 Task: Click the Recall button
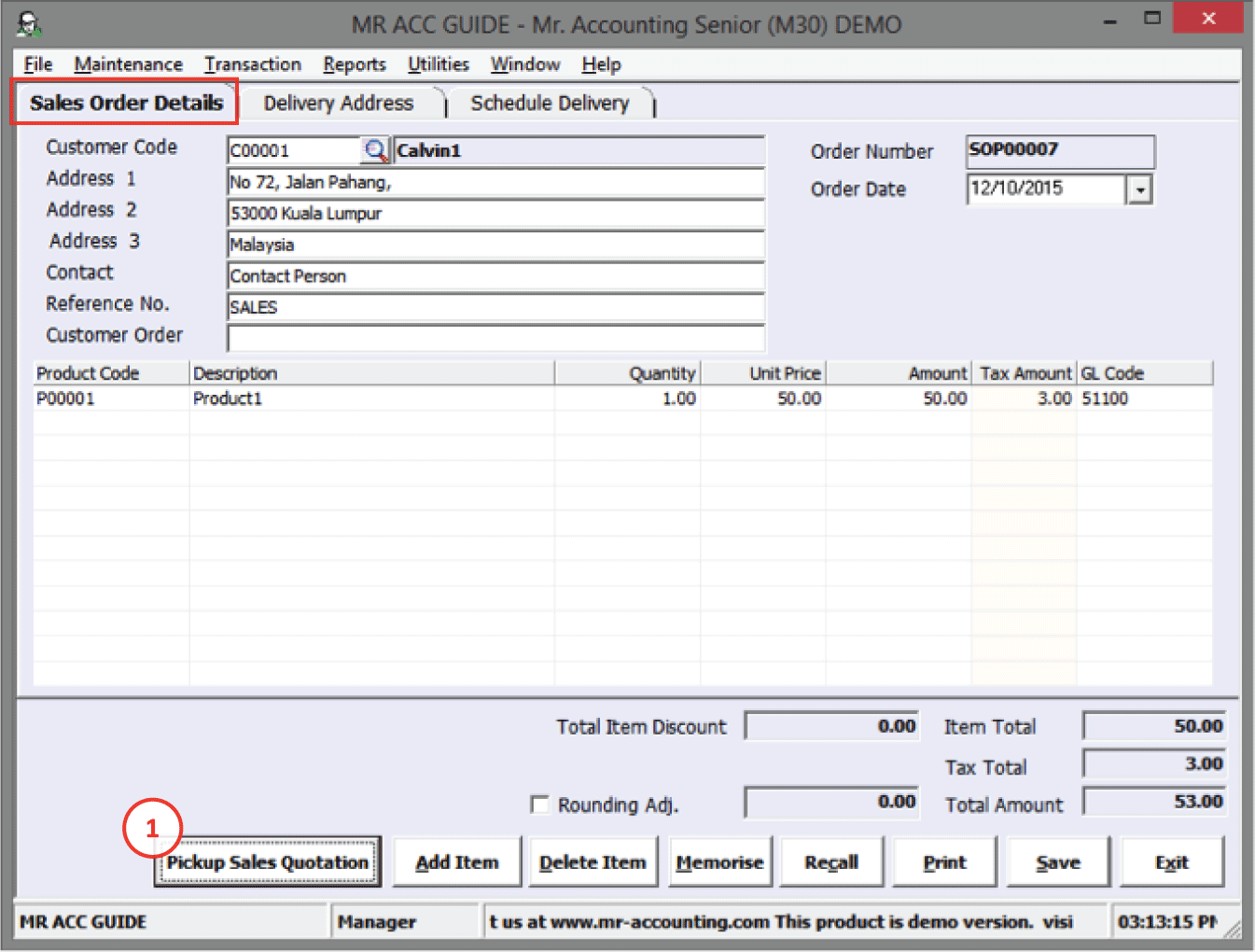coord(831,862)
